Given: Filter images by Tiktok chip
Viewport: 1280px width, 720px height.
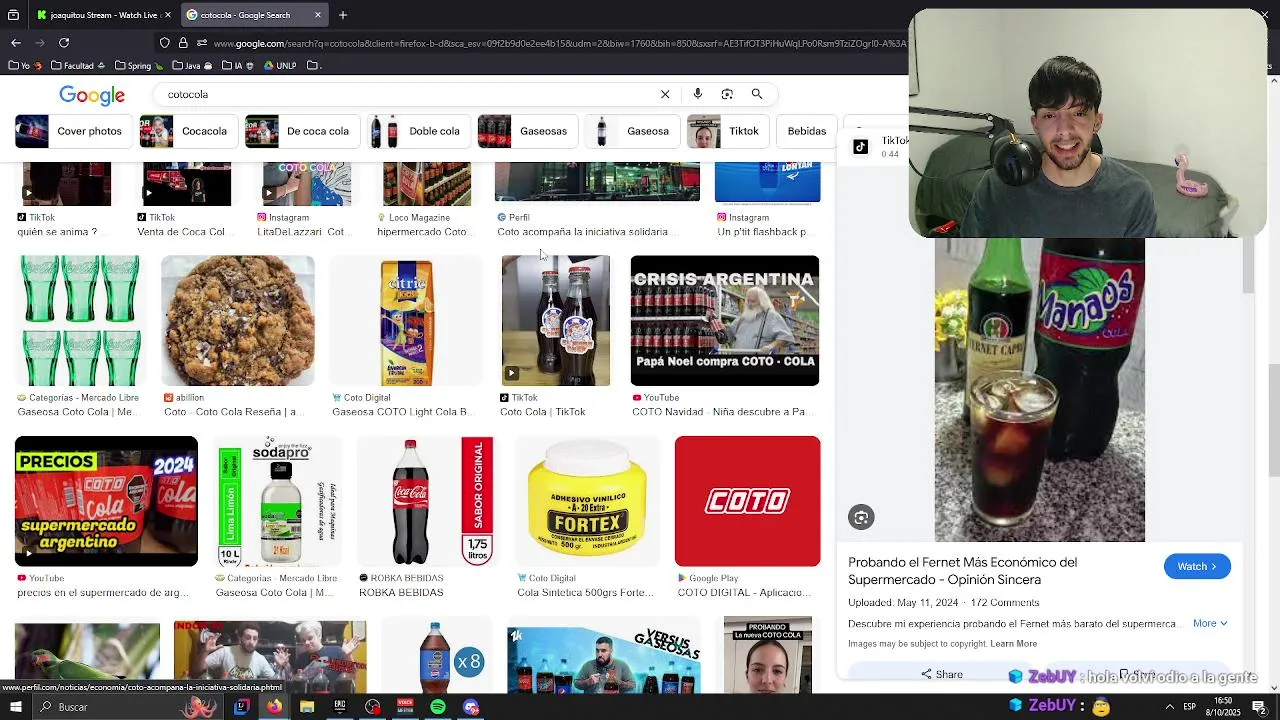Looking at the screenshot, I should (726, 131).
